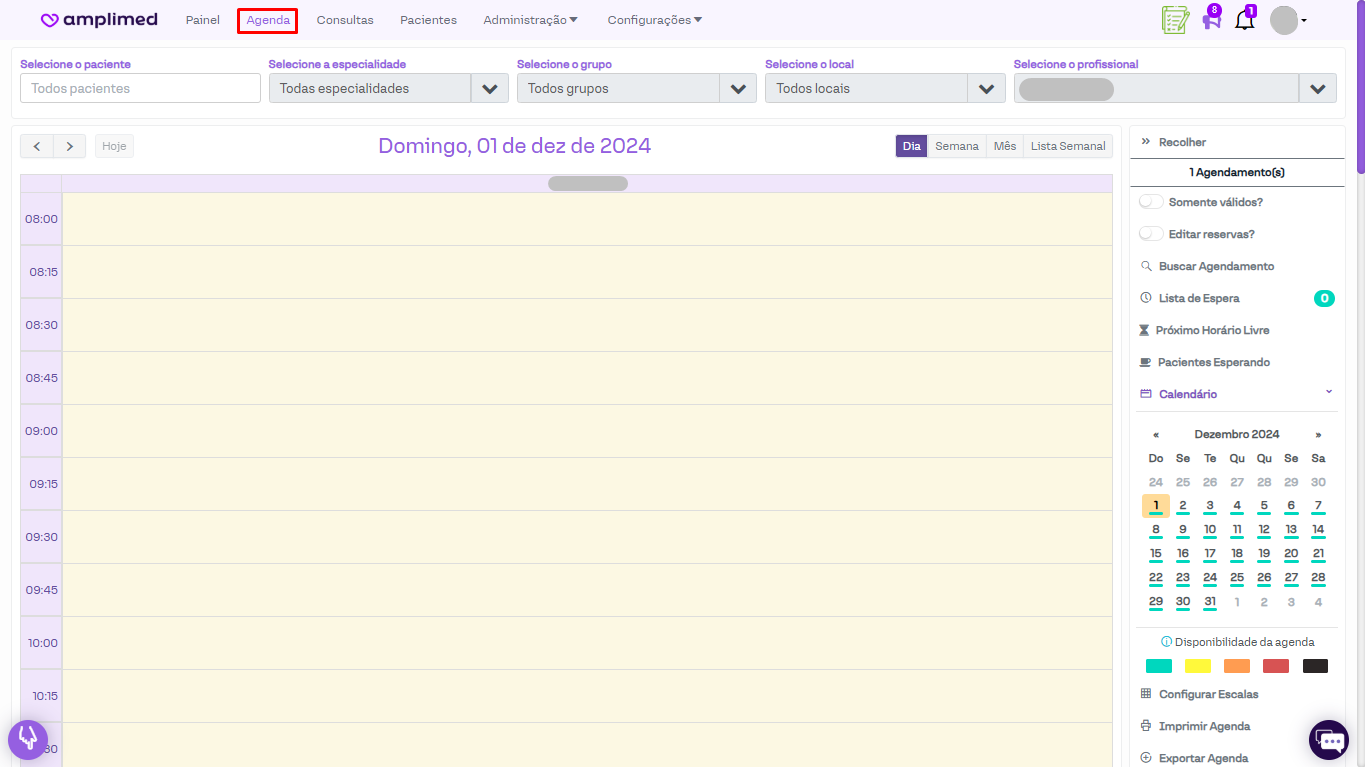Collapse the Calendário section chevron
This screenshot has height=767, width=1365.
click(x=1329, y=393)
